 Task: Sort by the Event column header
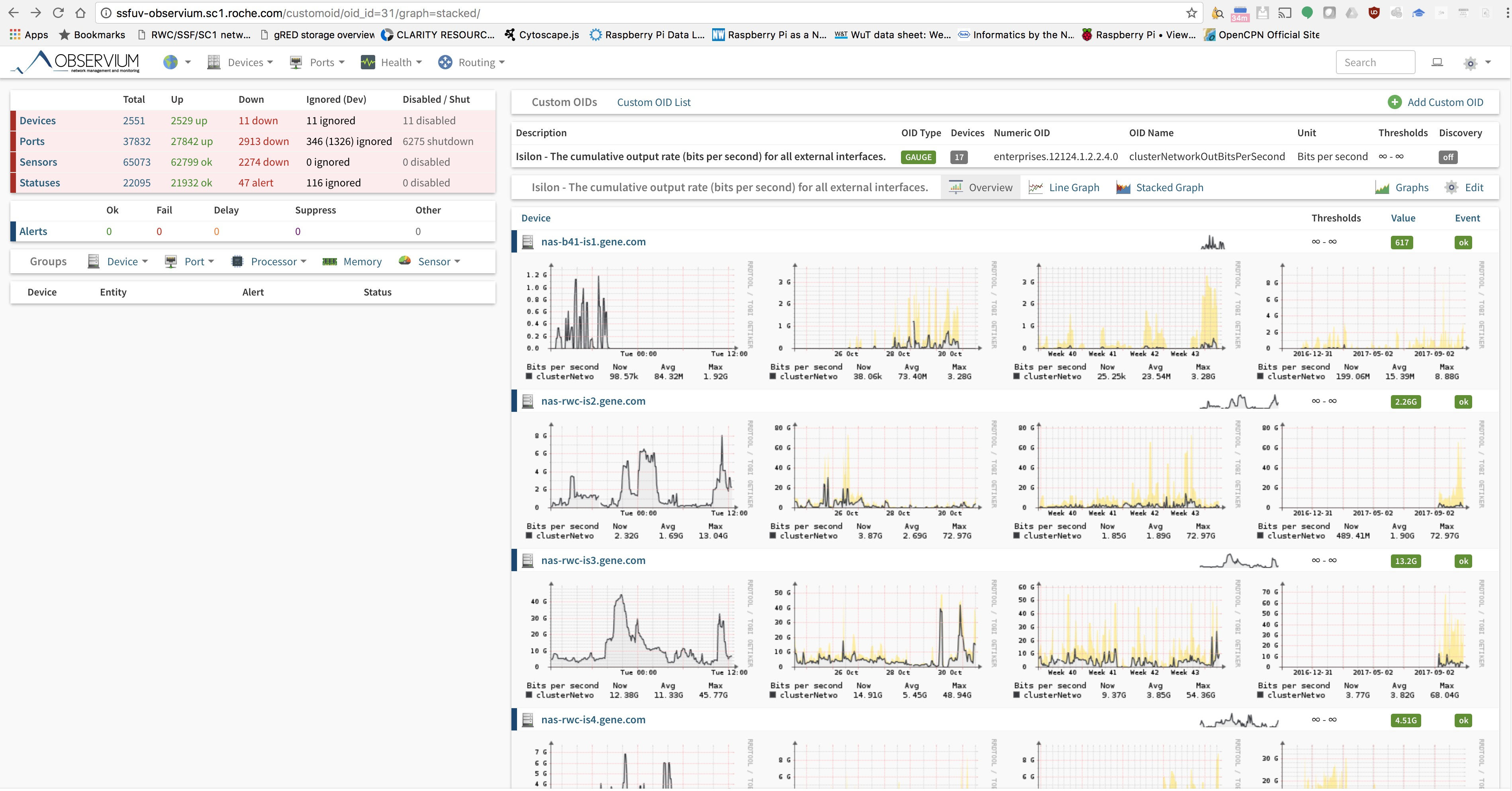pyautogui.click(x=1467, y=218)
